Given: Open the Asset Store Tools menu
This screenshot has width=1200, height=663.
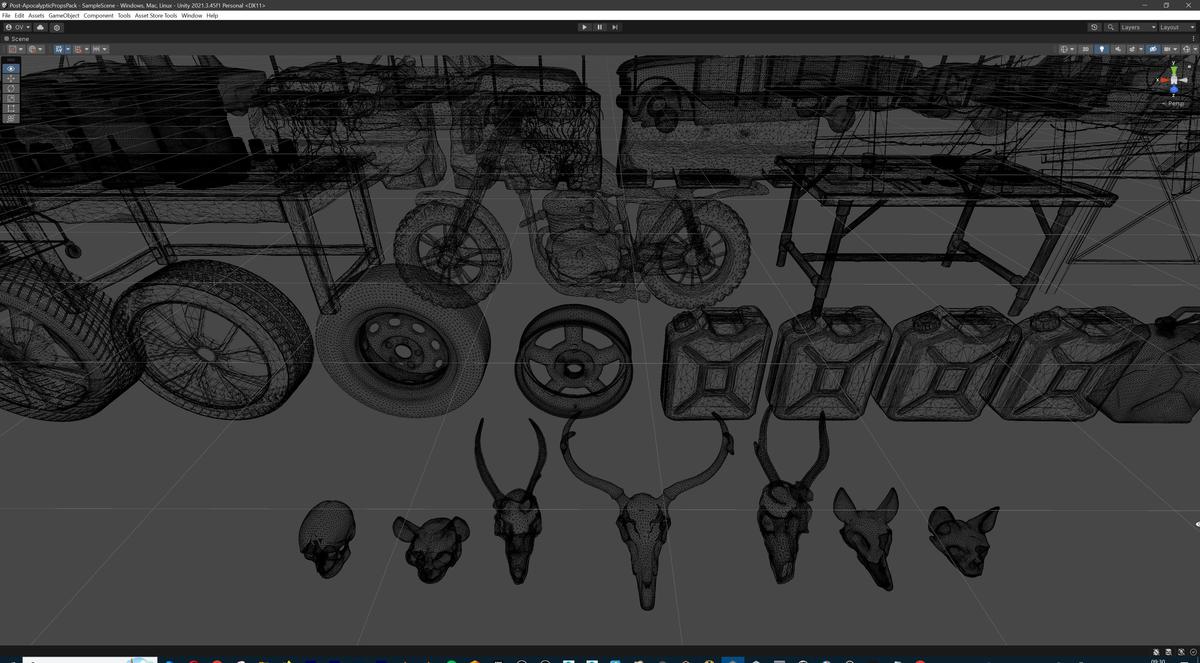Looking at the screenshot, I should click(156, 15).
